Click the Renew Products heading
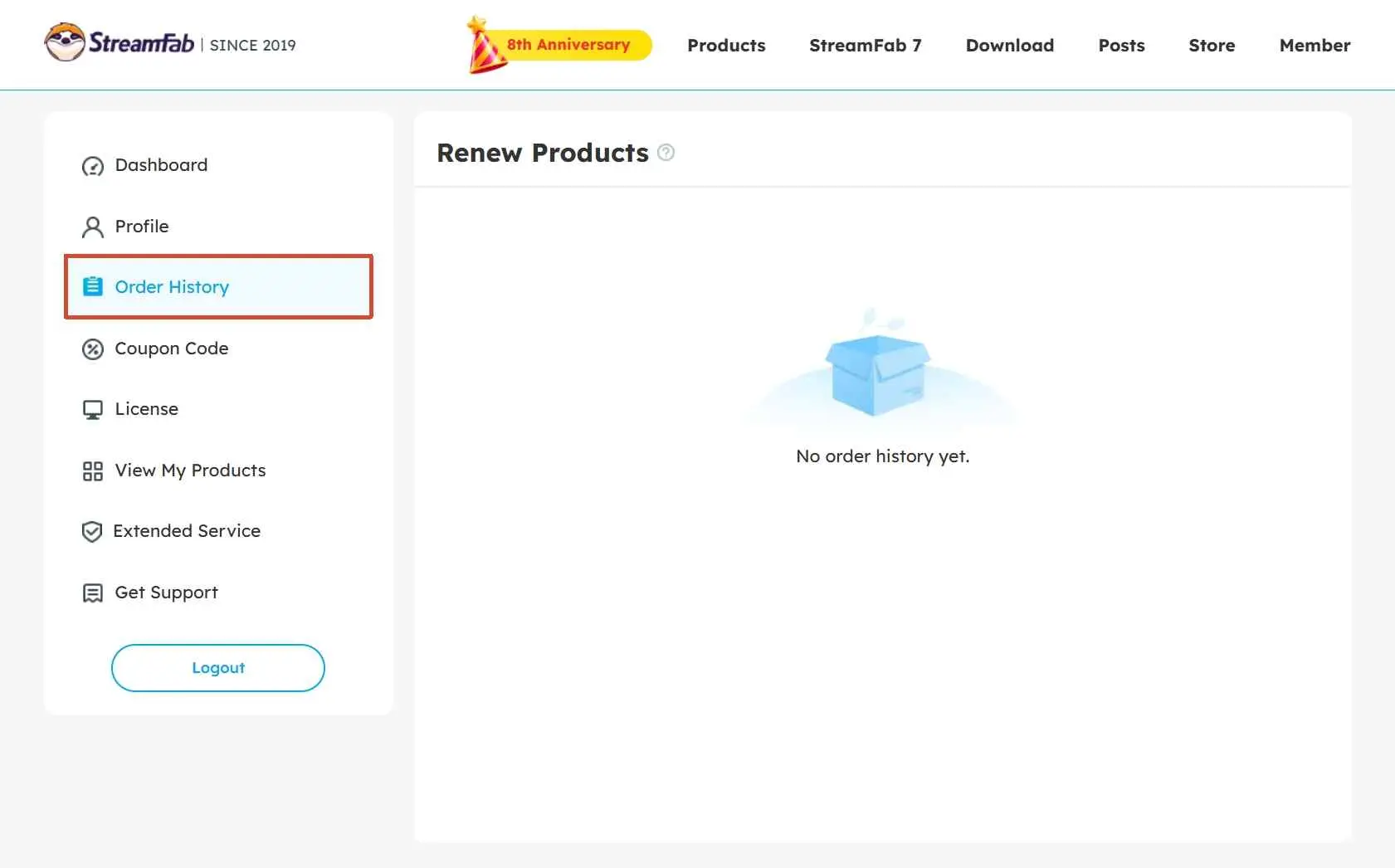 click(x=543, y=153)
